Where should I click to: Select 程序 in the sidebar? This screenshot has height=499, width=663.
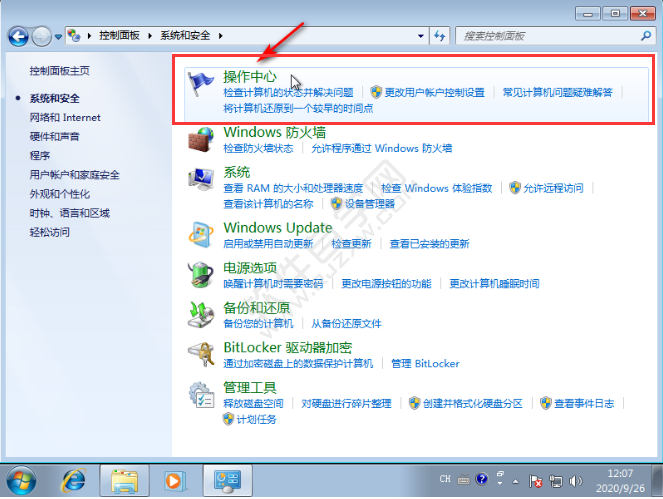coord(40,156)
